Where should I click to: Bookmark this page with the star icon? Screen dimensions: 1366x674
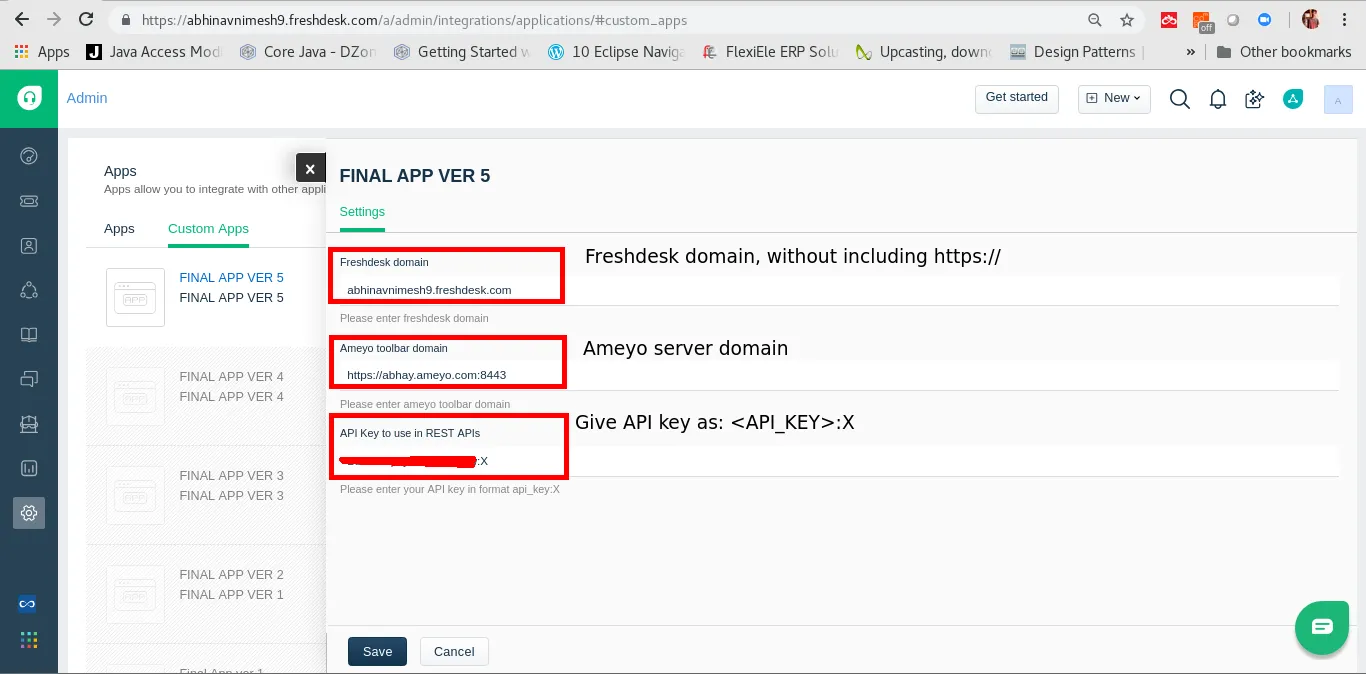point(1127,20)
